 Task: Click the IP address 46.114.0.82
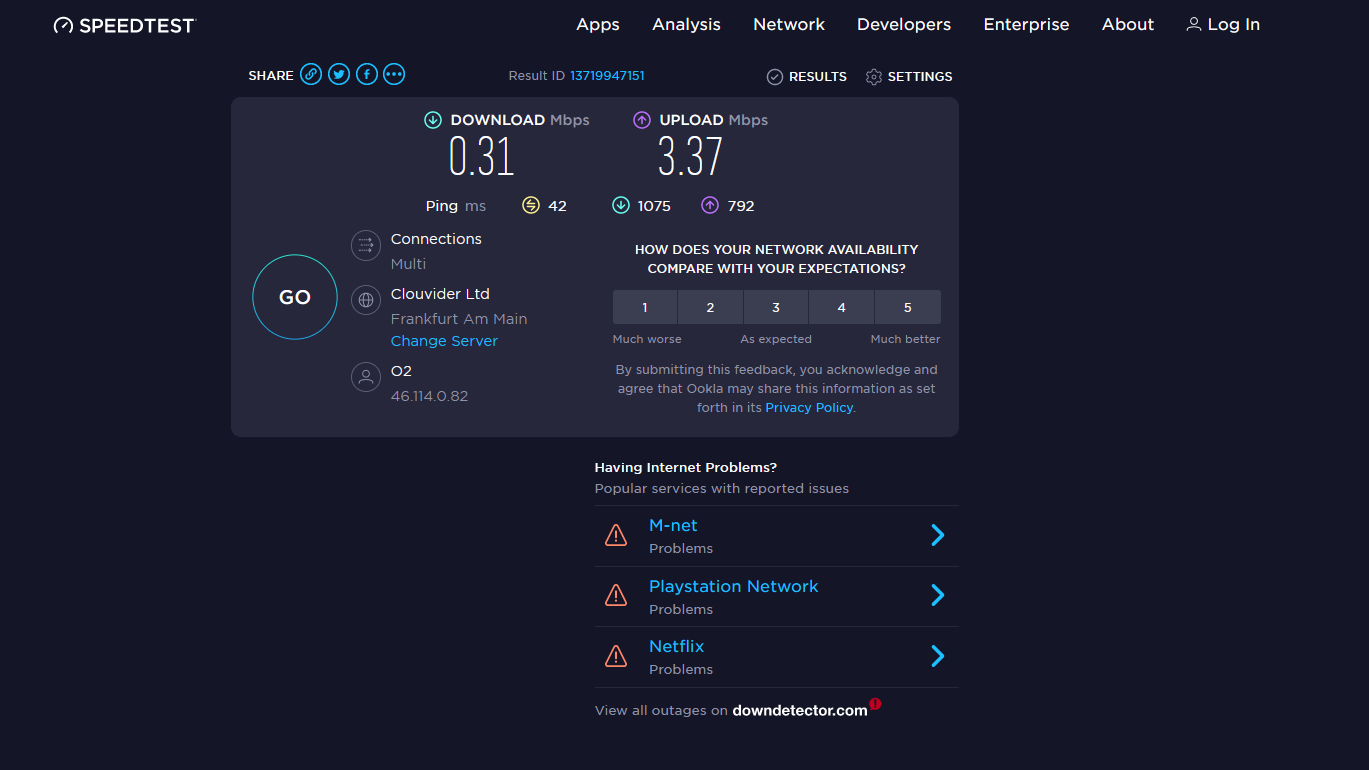(x=429, y=396)
